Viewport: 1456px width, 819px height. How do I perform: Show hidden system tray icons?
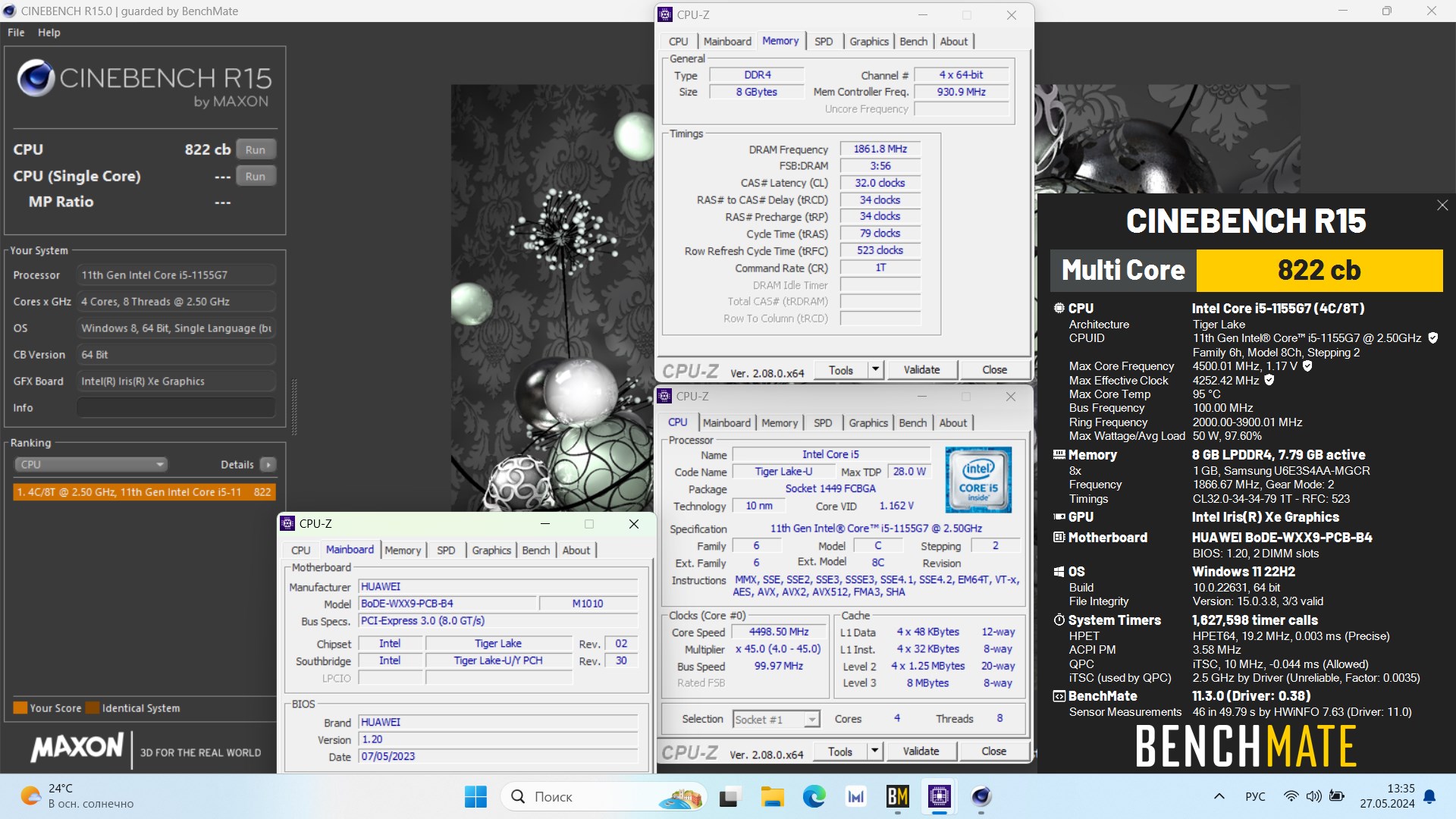pyautogui.click(x=1219, y=796)
